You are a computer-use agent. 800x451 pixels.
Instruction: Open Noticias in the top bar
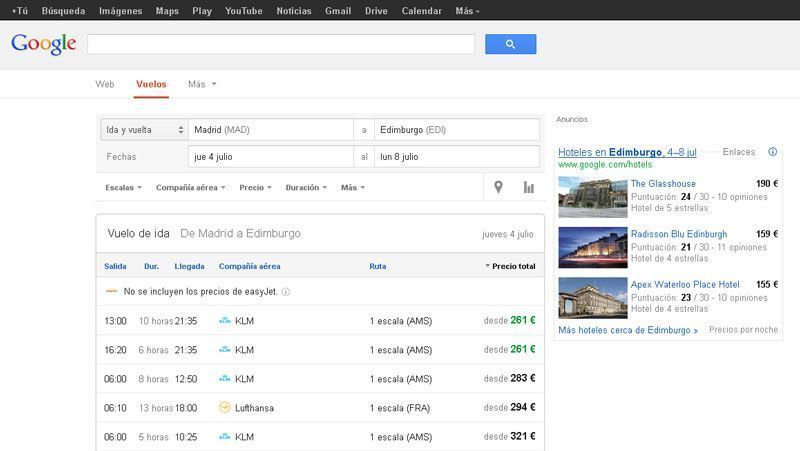tap(294, 11)
